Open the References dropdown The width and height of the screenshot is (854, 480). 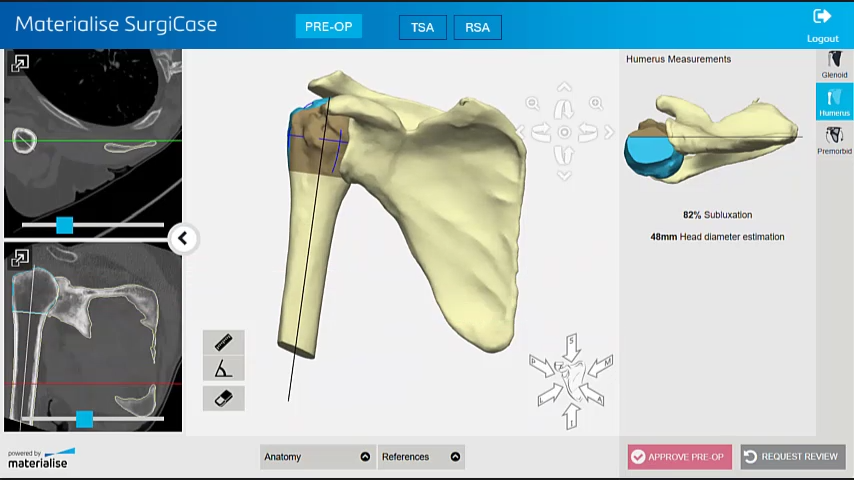point(420,457)
